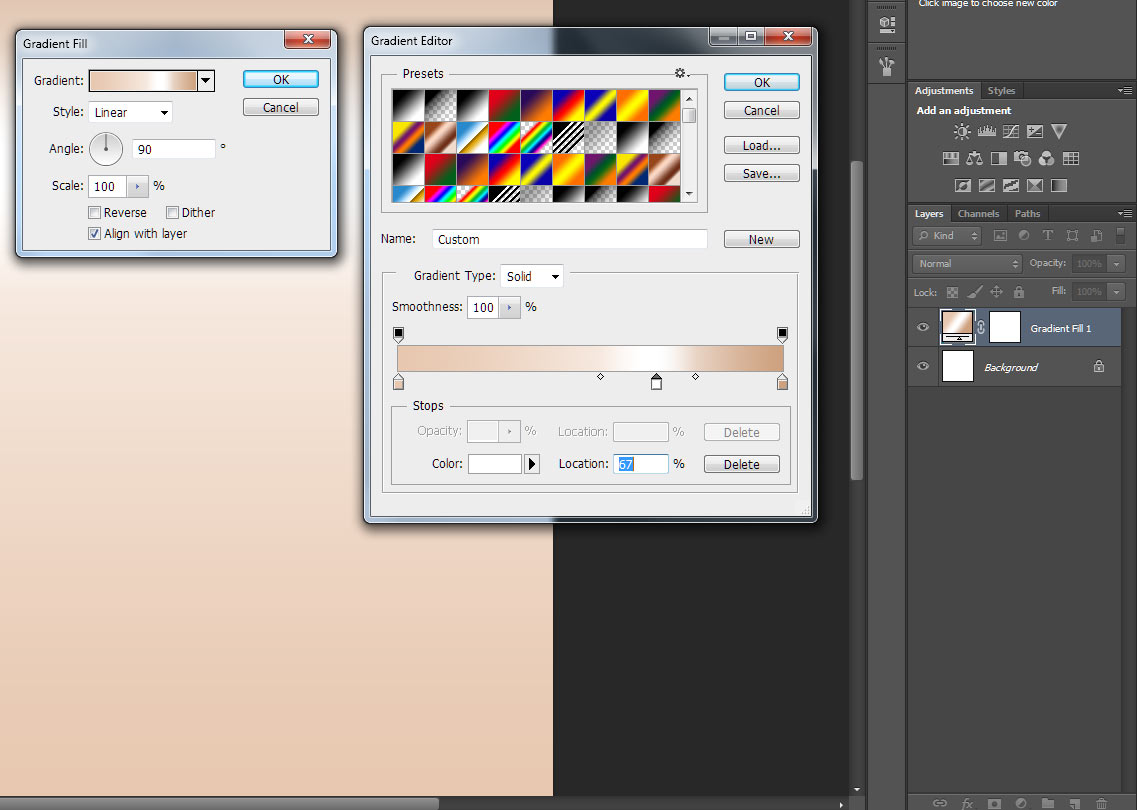Switch to the Channels tab
Image resolution: width=1137 pixels, height=810 pixels.
click(978, 213)
